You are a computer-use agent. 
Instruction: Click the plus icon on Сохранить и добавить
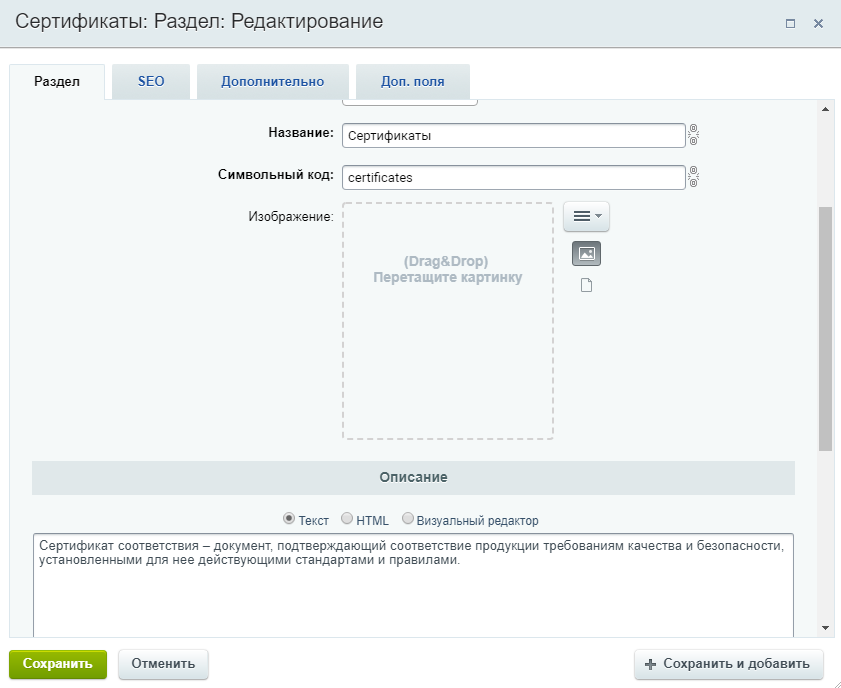[651, 664]
